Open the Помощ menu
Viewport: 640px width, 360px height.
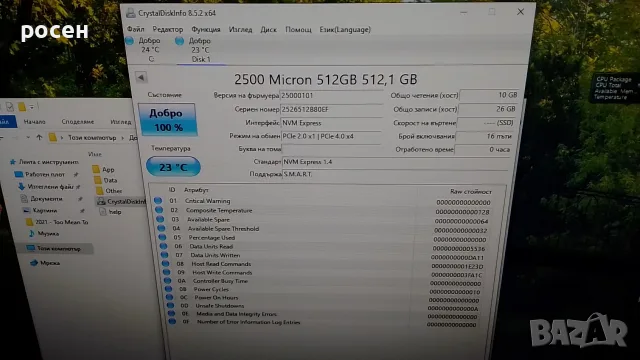coord(298,29)
